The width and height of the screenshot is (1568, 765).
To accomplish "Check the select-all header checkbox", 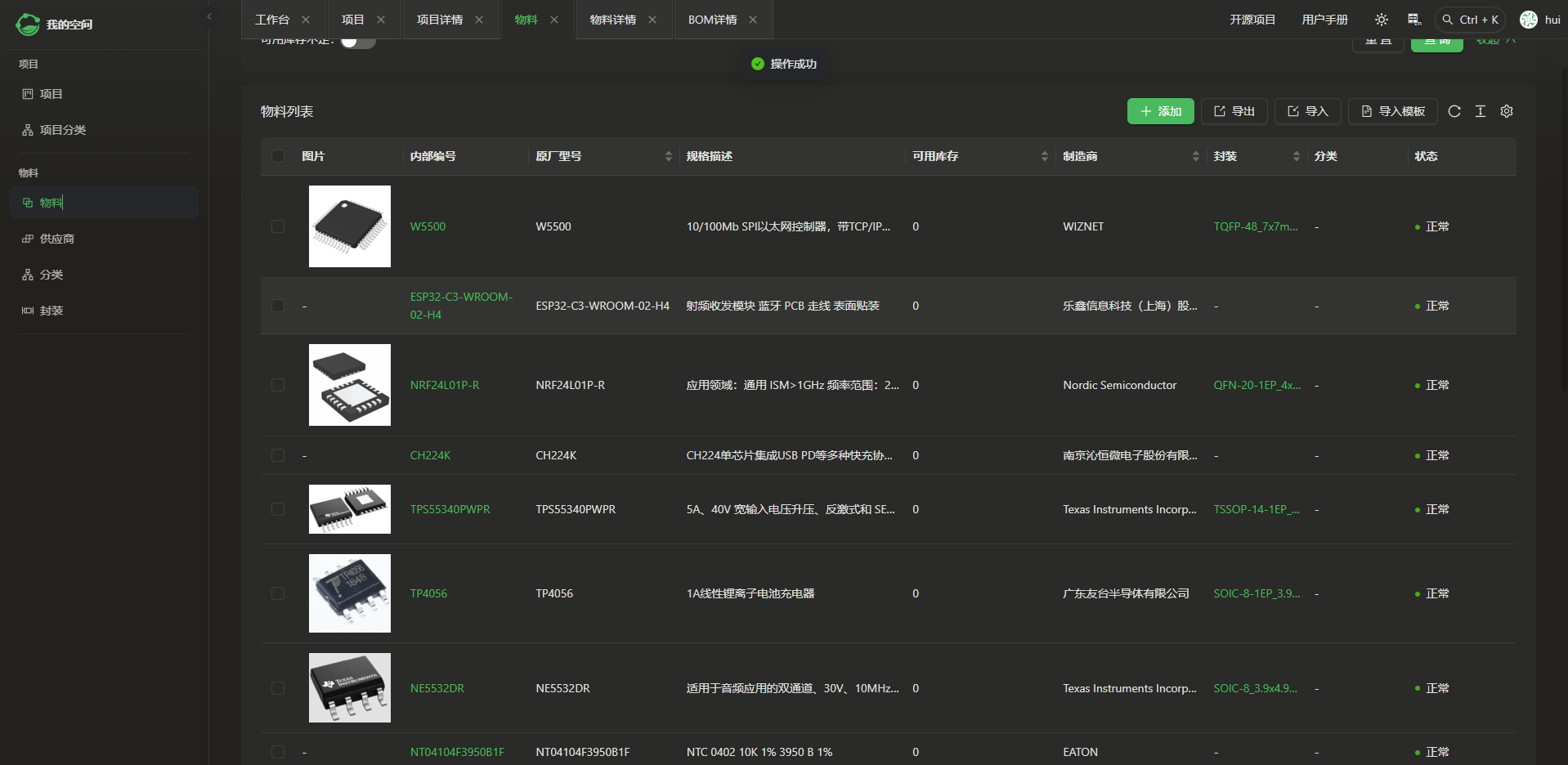I will [x=278, y=156].
